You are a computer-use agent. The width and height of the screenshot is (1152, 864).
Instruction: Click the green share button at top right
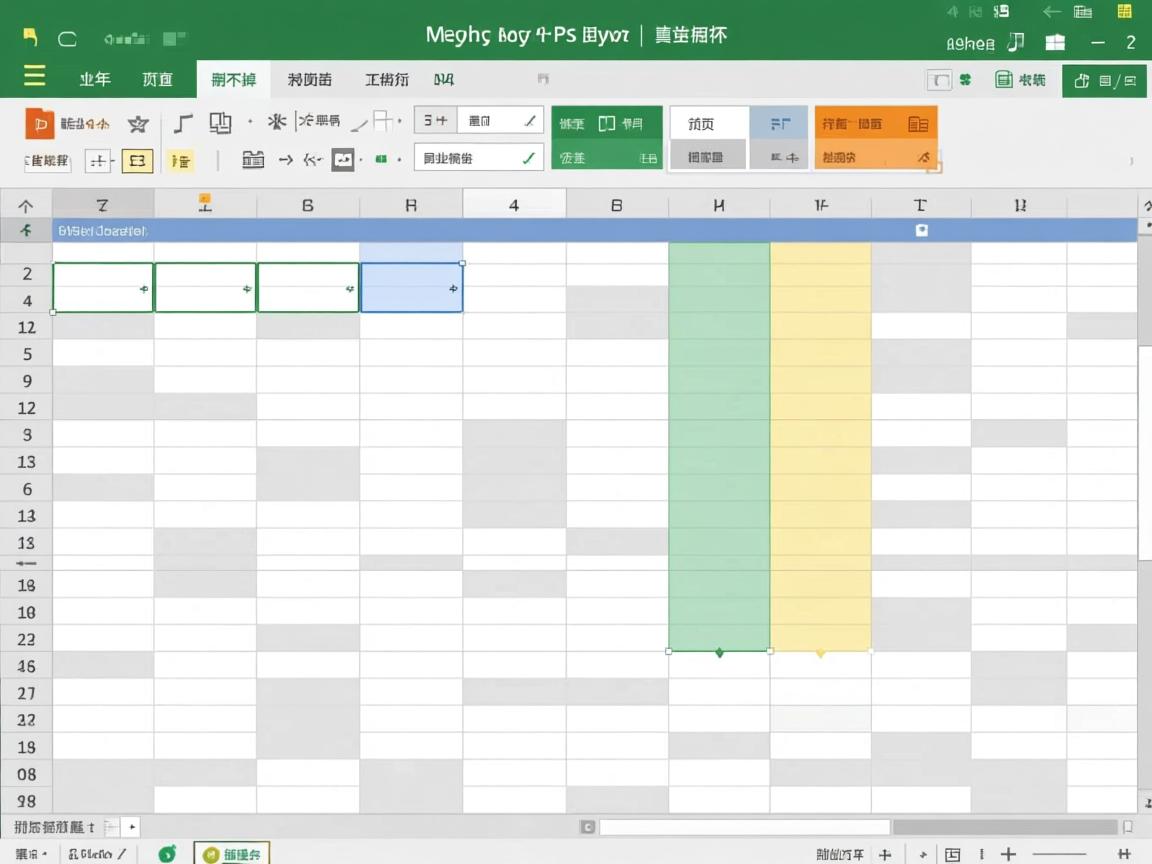[x=1104, y=81]
